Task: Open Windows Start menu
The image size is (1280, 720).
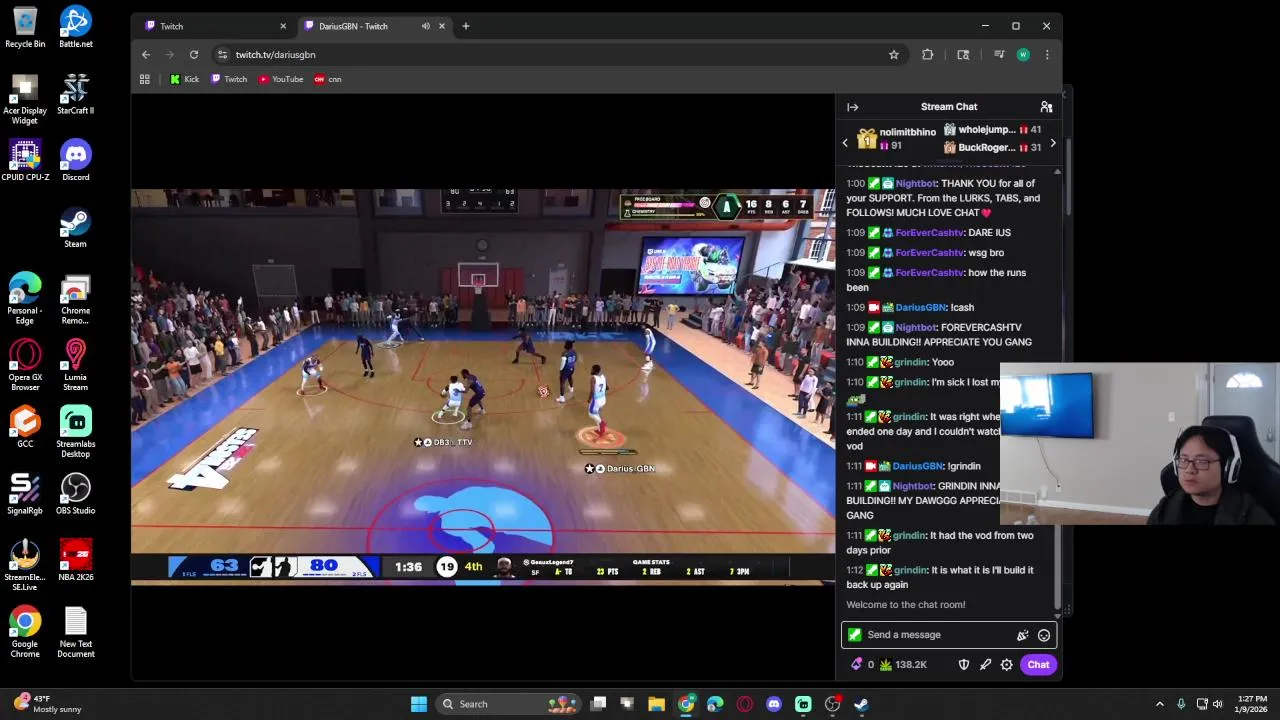Action: click(419, 704)
